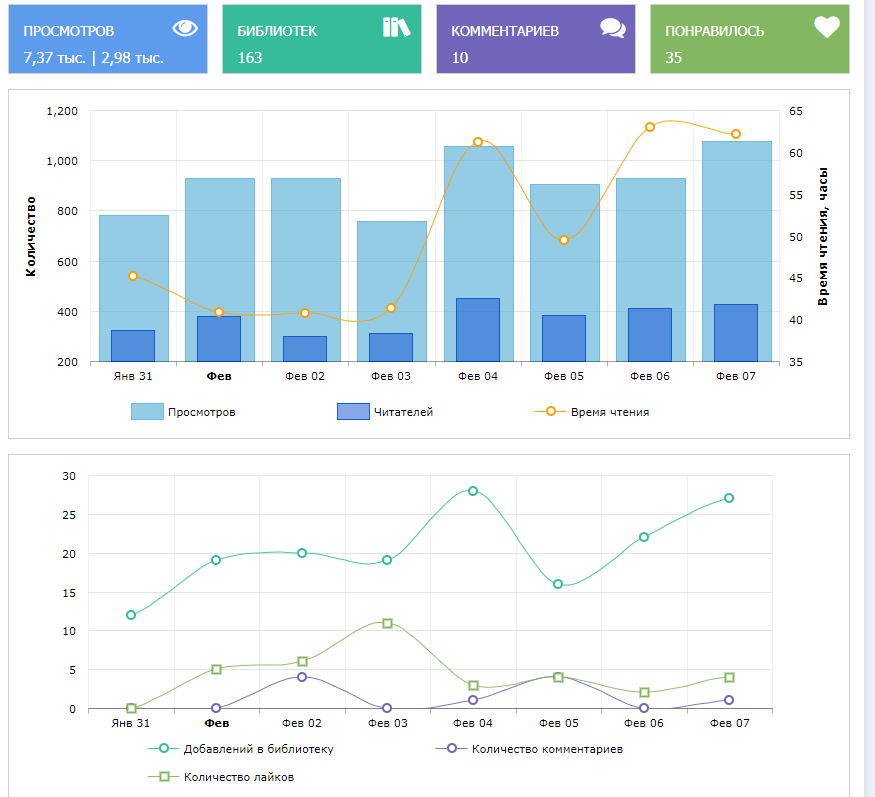Screen dimensions: 875x797
Task: Hide the Количество лайков series
Action: tap(238, 776)
